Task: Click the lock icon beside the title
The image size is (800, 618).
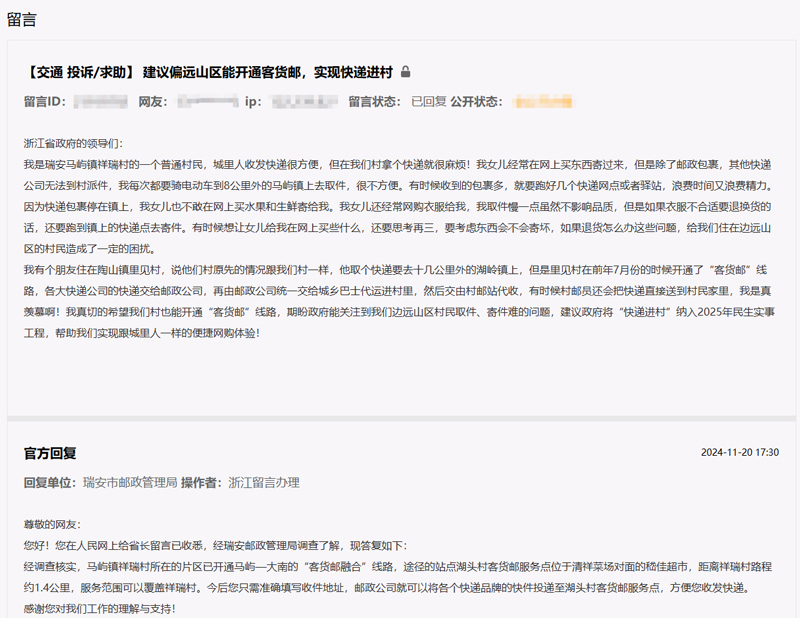Action: click(405, 73)
